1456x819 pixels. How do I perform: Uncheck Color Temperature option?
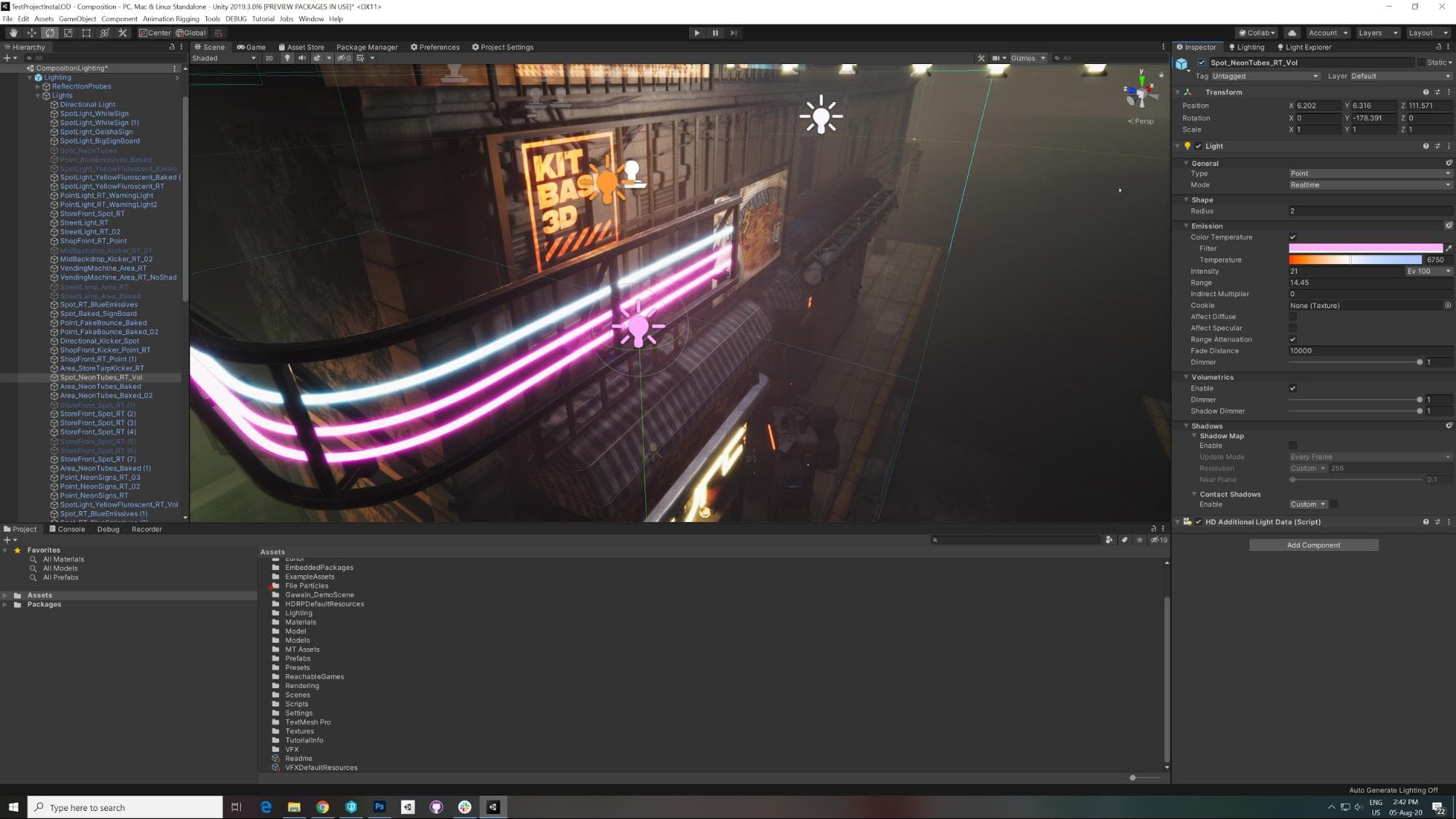click(x=1293, y=237)
